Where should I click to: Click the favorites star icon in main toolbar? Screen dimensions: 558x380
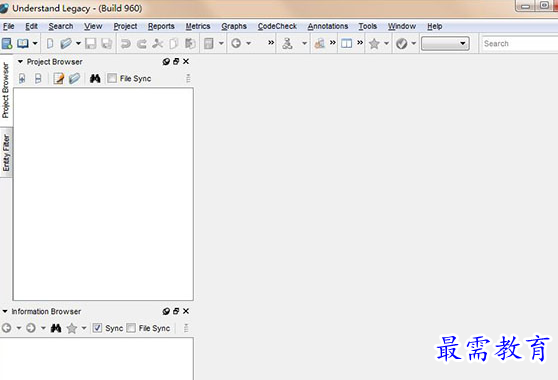(374, 43)
